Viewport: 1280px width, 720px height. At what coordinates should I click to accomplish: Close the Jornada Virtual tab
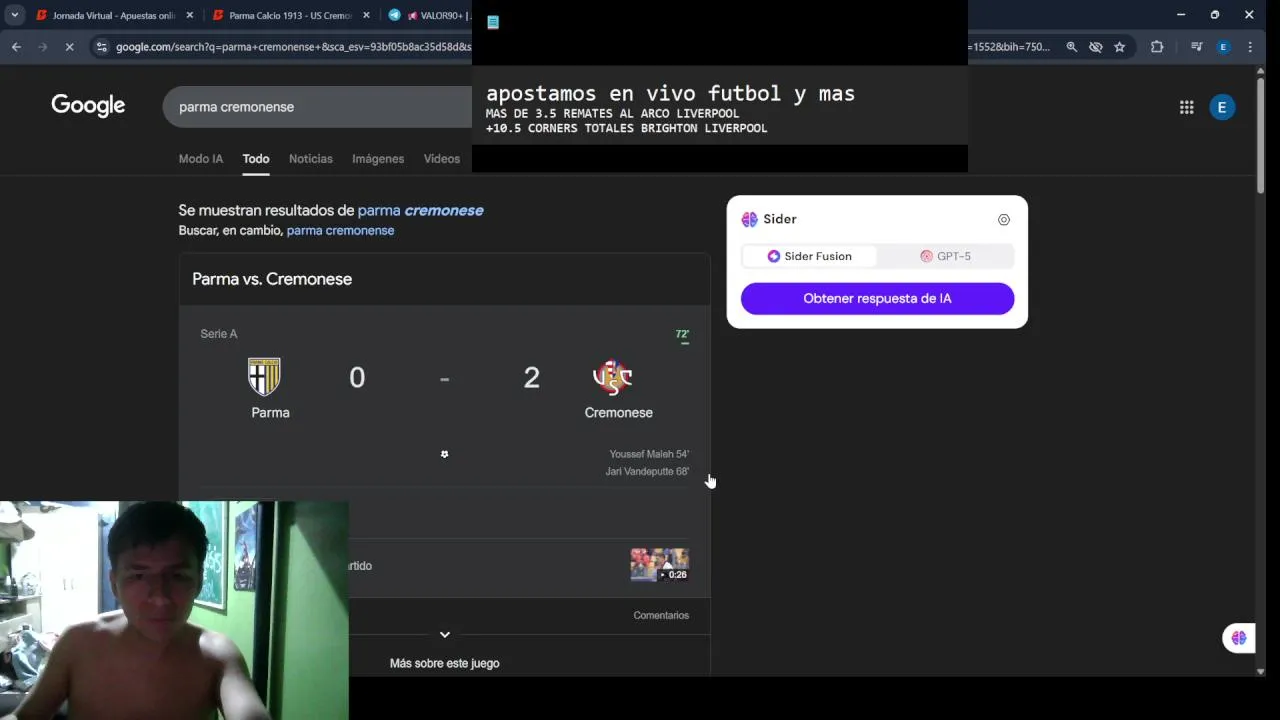[x=189, y=15]
